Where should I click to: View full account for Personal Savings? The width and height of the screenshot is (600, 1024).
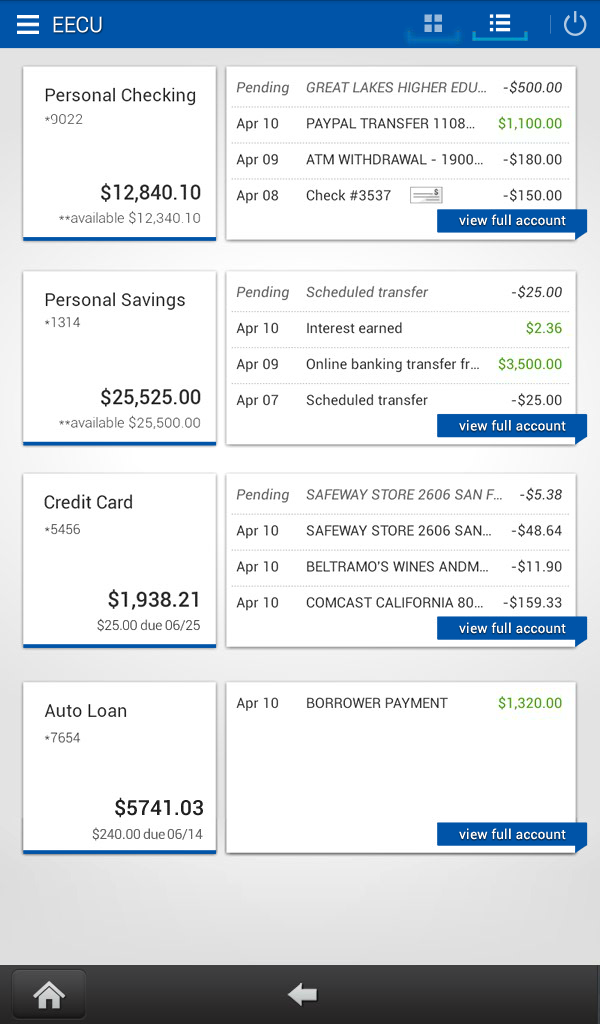point(511,426)
